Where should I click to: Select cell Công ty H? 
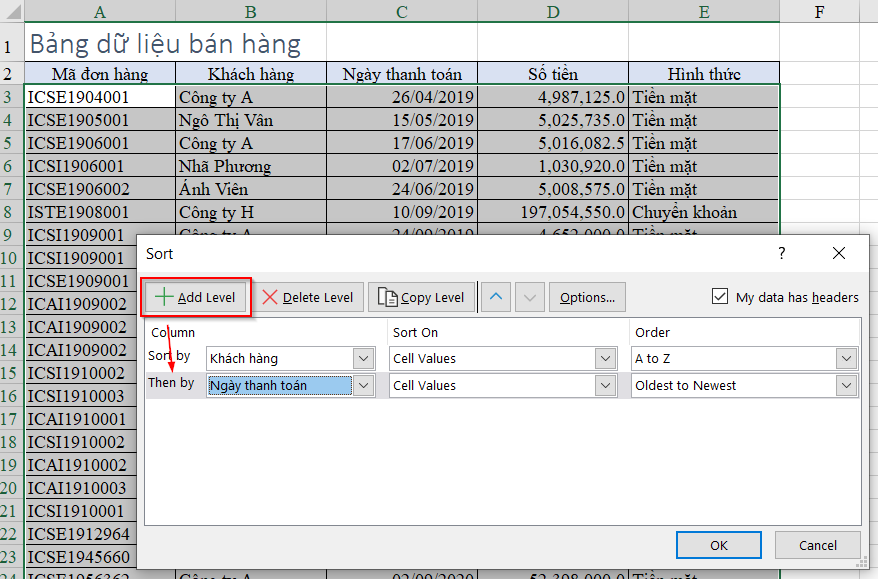[251, 212]
